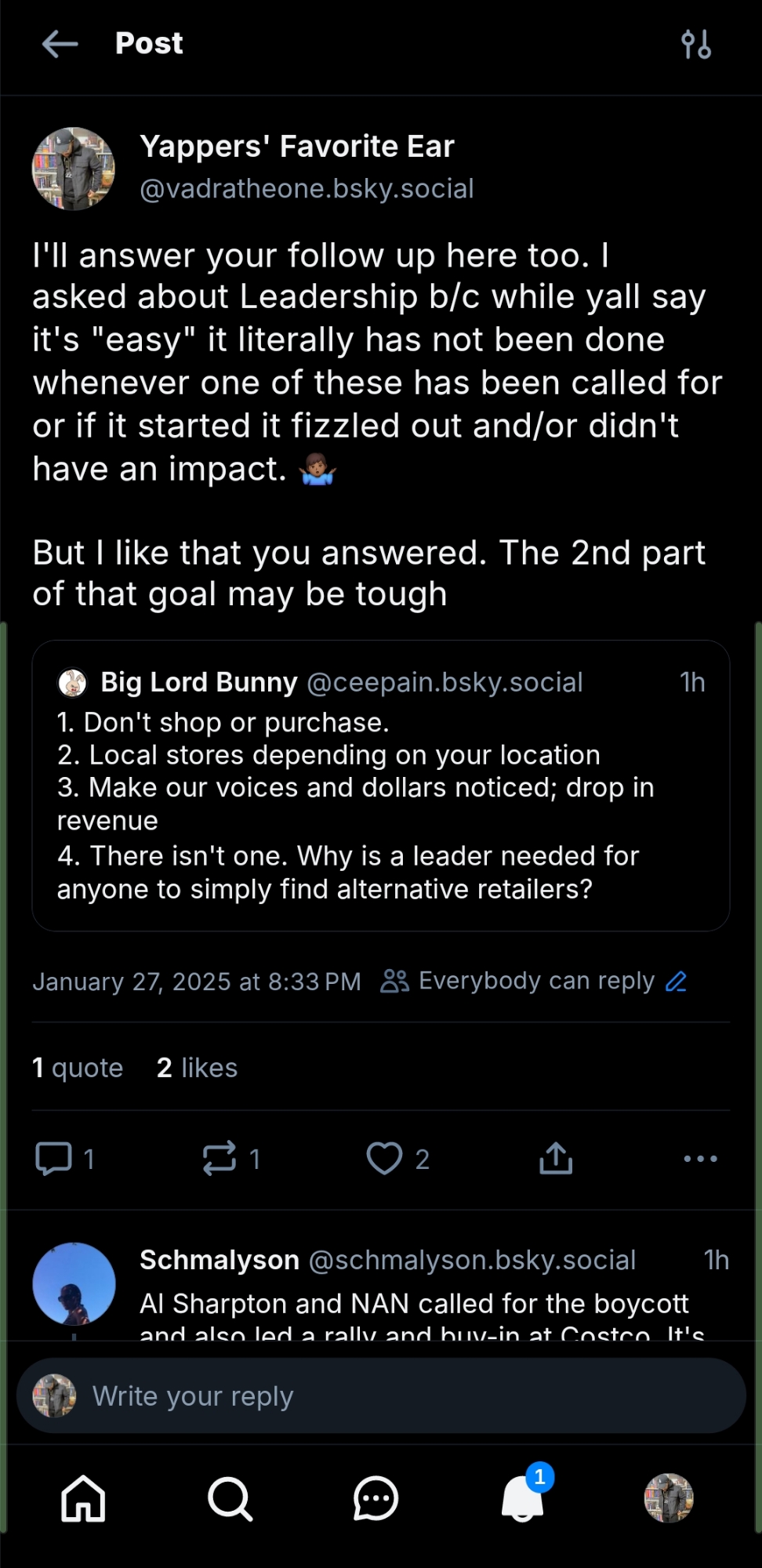Share the post using the share icon
The height and width of the screenshot is (1568, 762).
tap(556, 1158)
